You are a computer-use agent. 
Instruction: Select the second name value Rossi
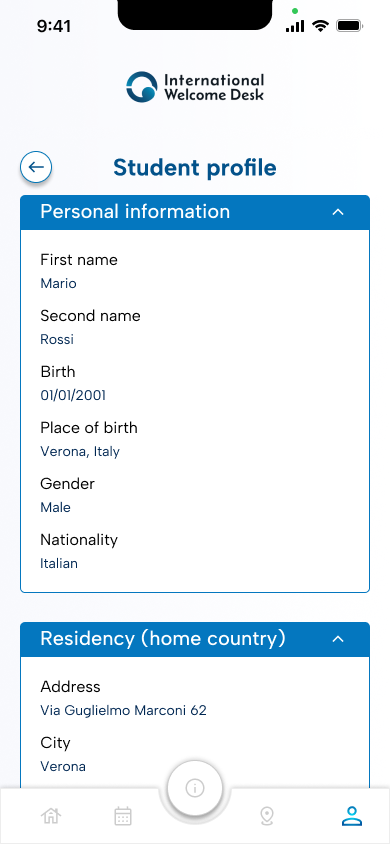point(57,340)
